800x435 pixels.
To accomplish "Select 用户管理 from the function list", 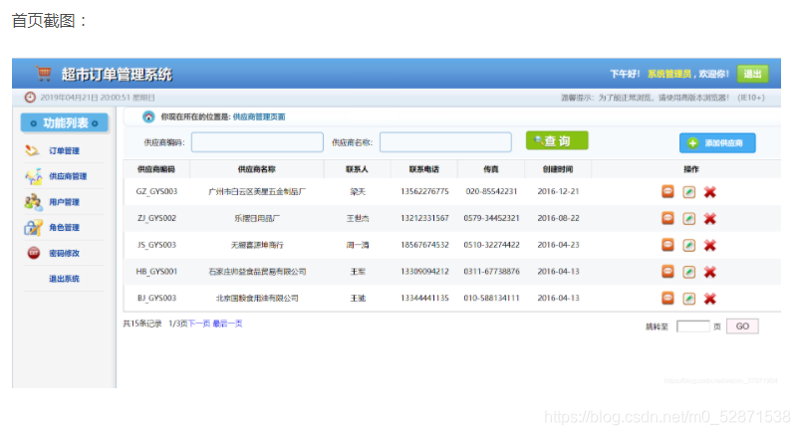I will click(x=64, y=202).
